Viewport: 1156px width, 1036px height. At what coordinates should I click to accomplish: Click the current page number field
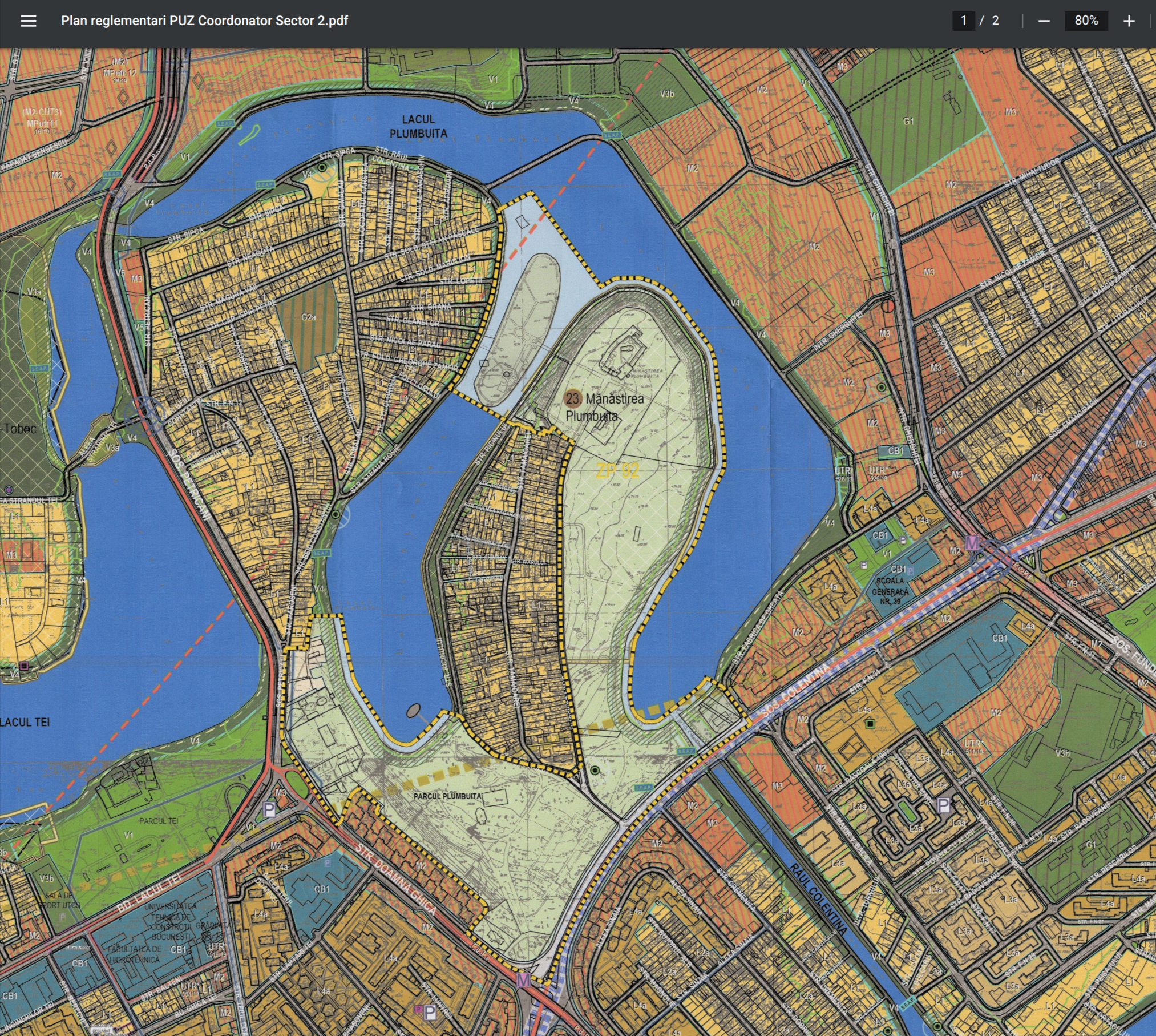963,21
